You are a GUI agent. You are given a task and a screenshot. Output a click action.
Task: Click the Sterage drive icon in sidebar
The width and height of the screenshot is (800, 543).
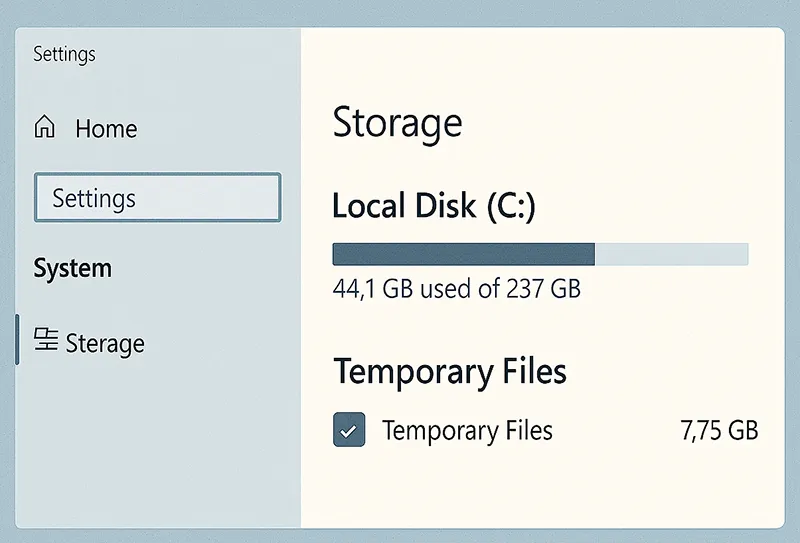point(46,341)
